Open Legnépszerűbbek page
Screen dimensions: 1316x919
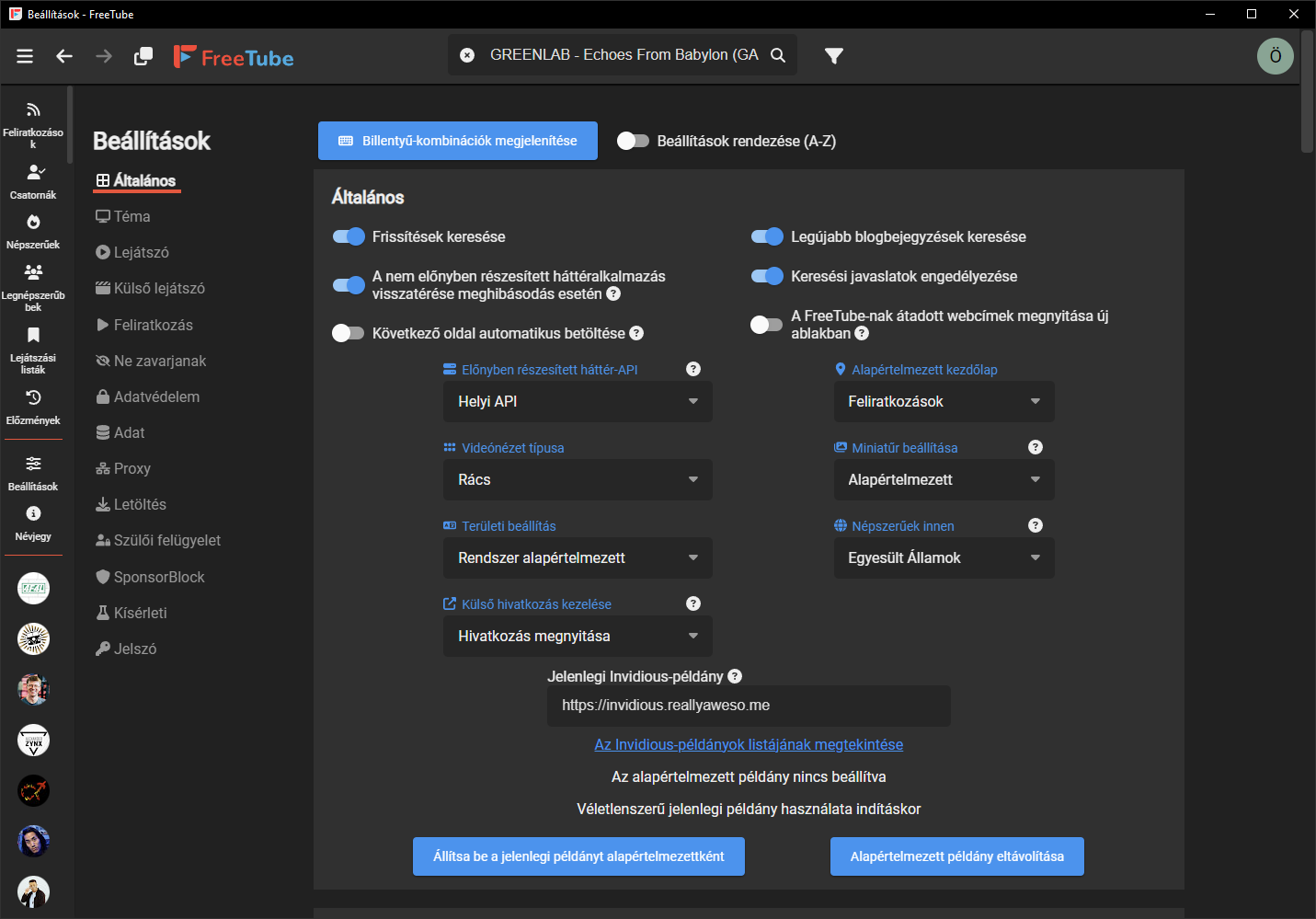(33, 288)
